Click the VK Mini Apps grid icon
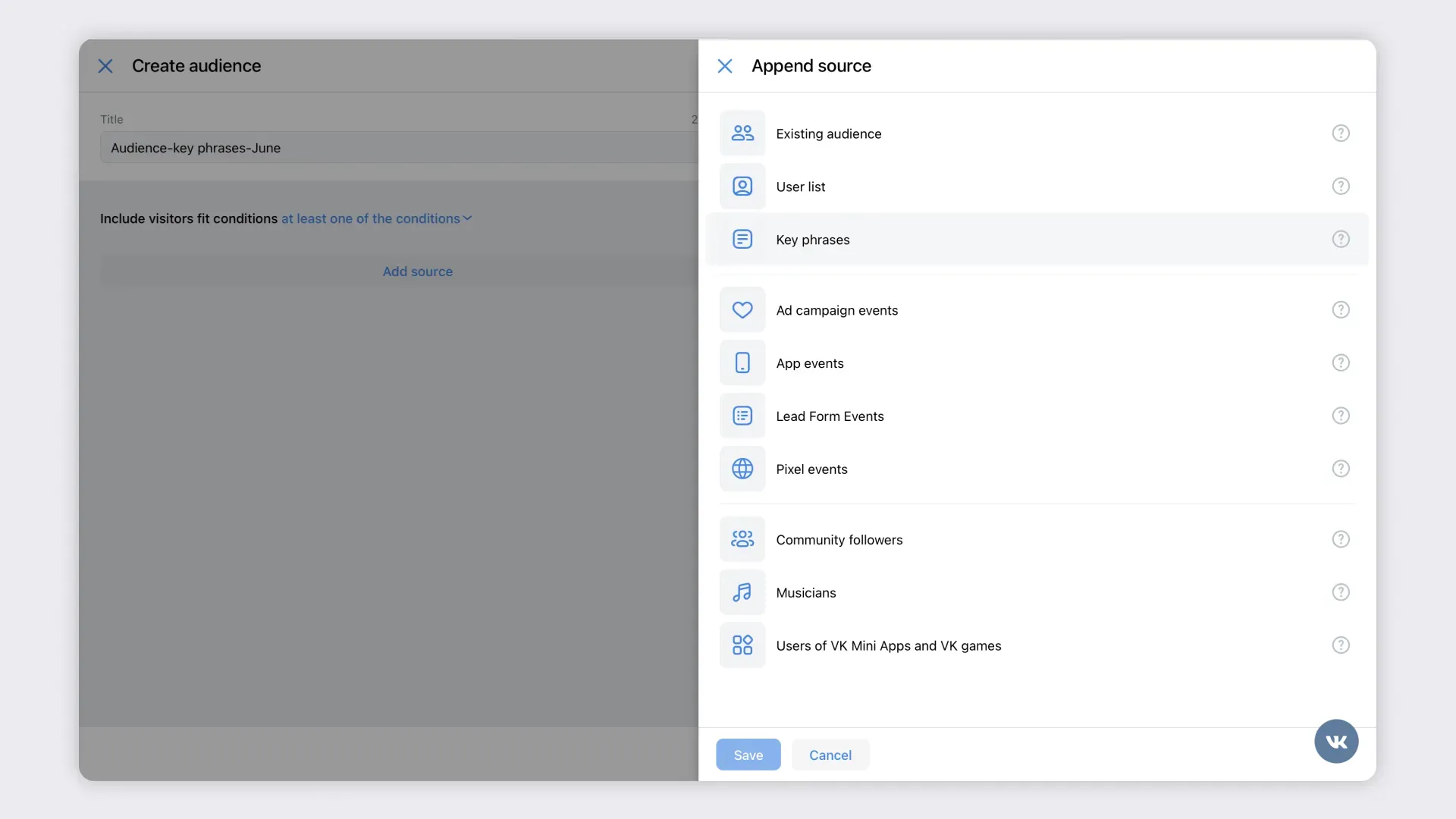Viewport: 1456px width, 819px height. click(x=742, y=646)
